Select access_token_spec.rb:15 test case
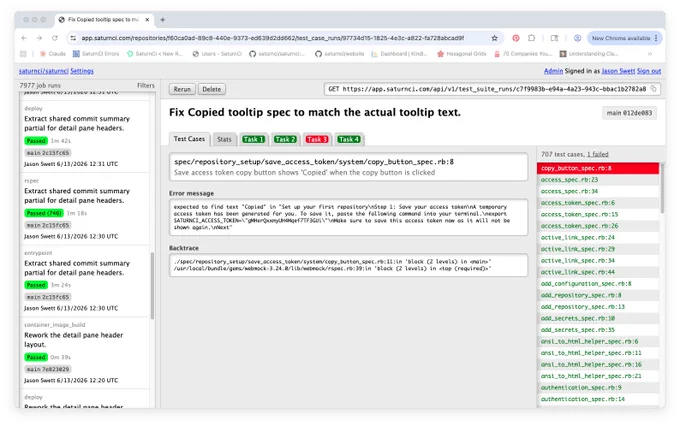Image resolution: width=680 pixels, height=426 pixels. 598,214
